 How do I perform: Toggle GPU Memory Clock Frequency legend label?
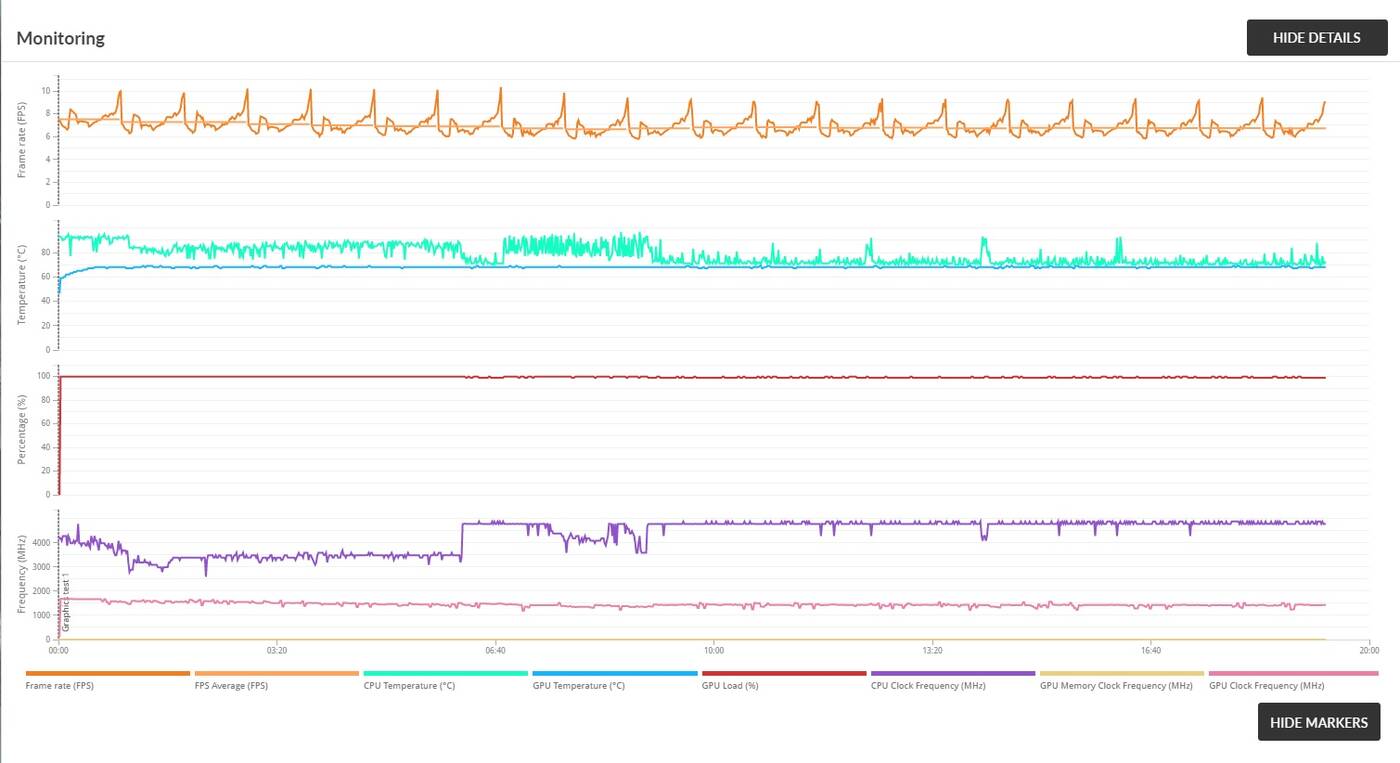(x=1116, y=686)
